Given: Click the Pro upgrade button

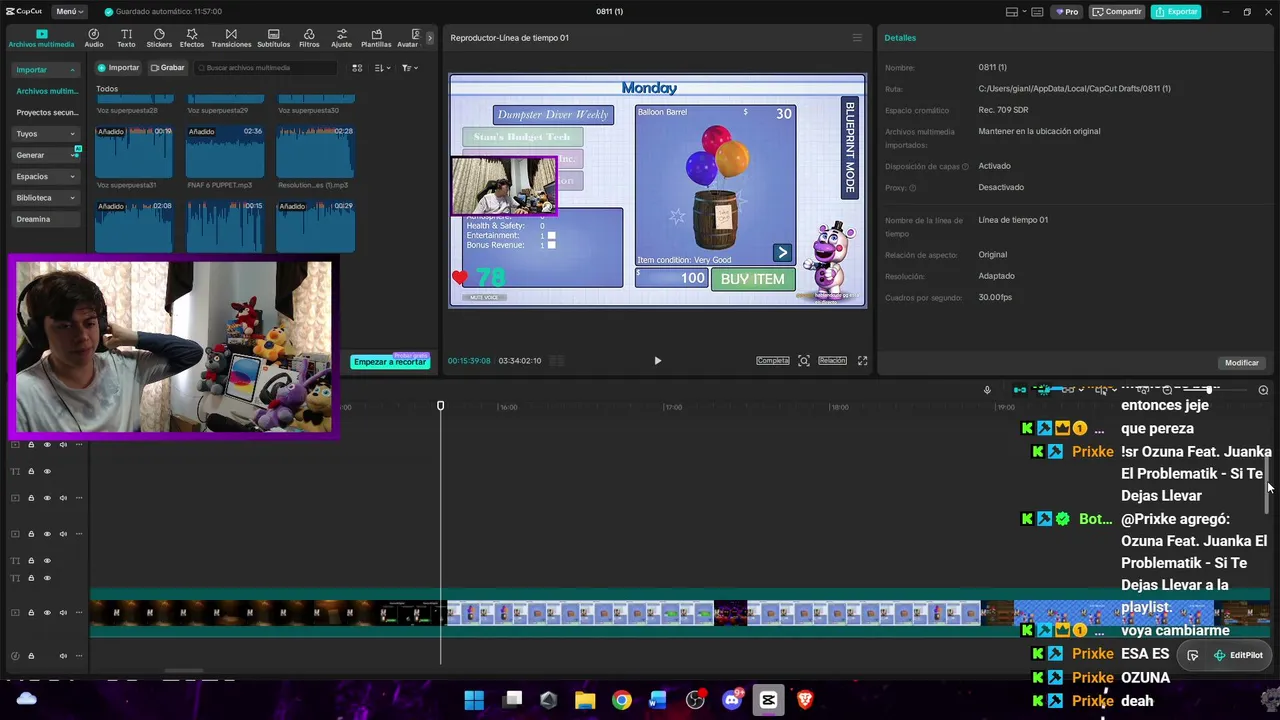Looking at the screenshot, I should 1067,12.
